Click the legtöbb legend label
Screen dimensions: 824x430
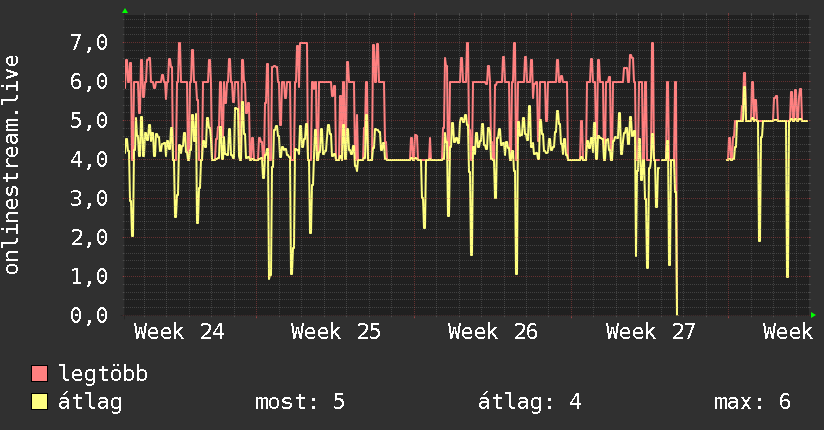[x=103, y=374]
